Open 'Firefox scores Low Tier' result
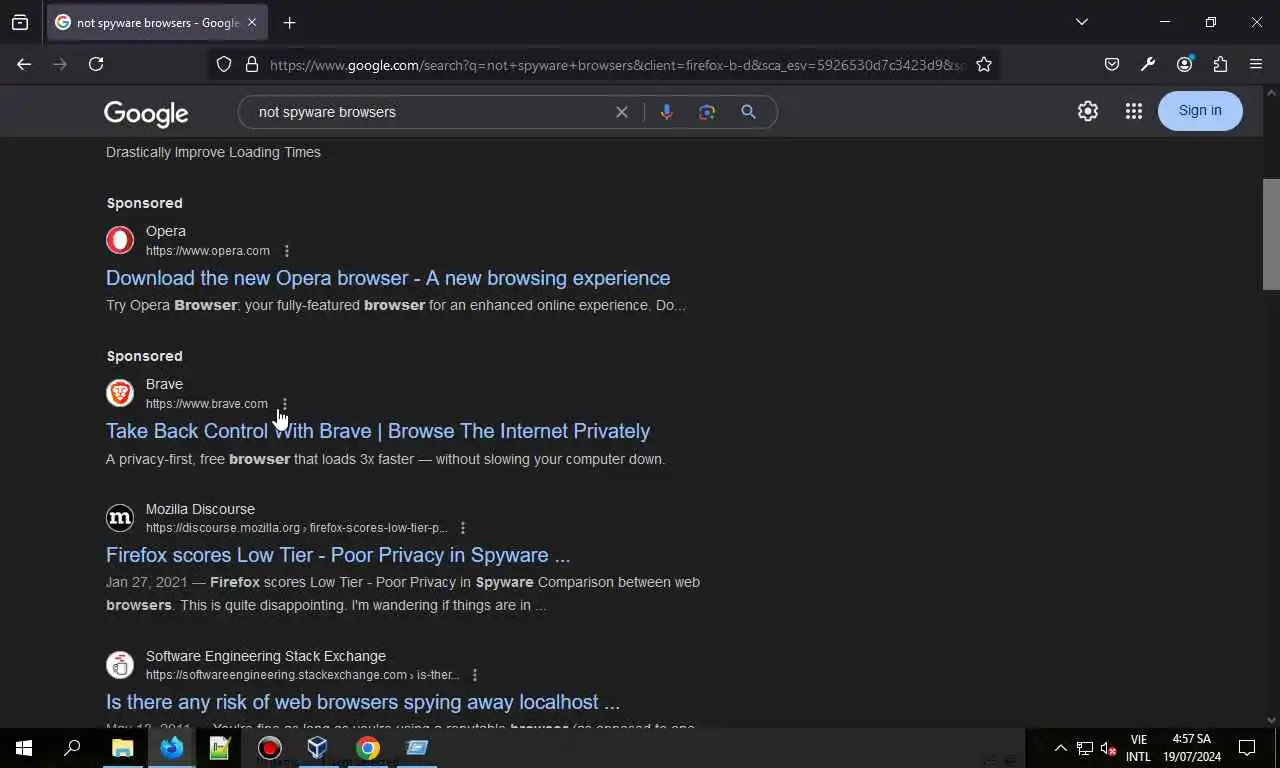The height and width of the screenshot is (768, 1280). tap(338, 555)
